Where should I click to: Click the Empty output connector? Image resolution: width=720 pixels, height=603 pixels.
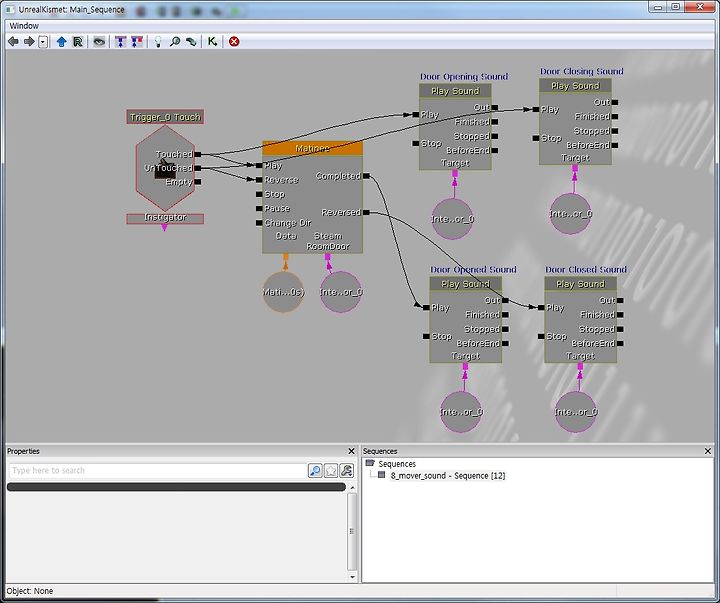[197, 182]
